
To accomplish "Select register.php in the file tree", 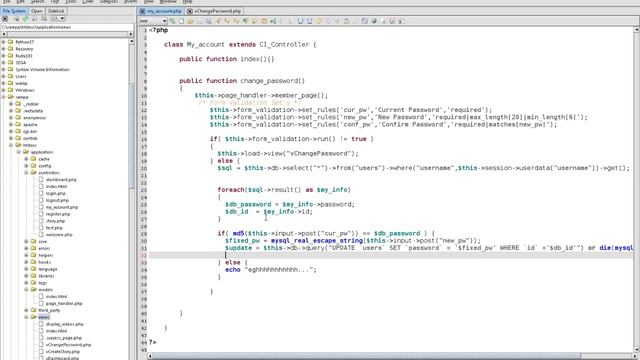I will pyautogui.click(x=58, y=214).
